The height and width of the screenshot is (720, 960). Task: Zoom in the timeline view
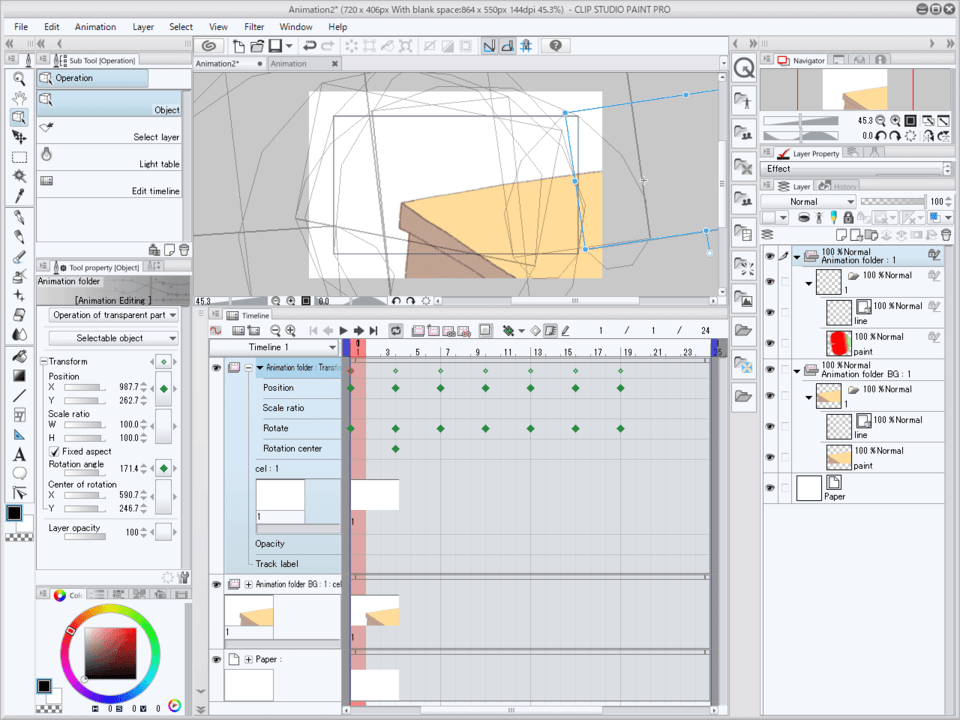291,331
